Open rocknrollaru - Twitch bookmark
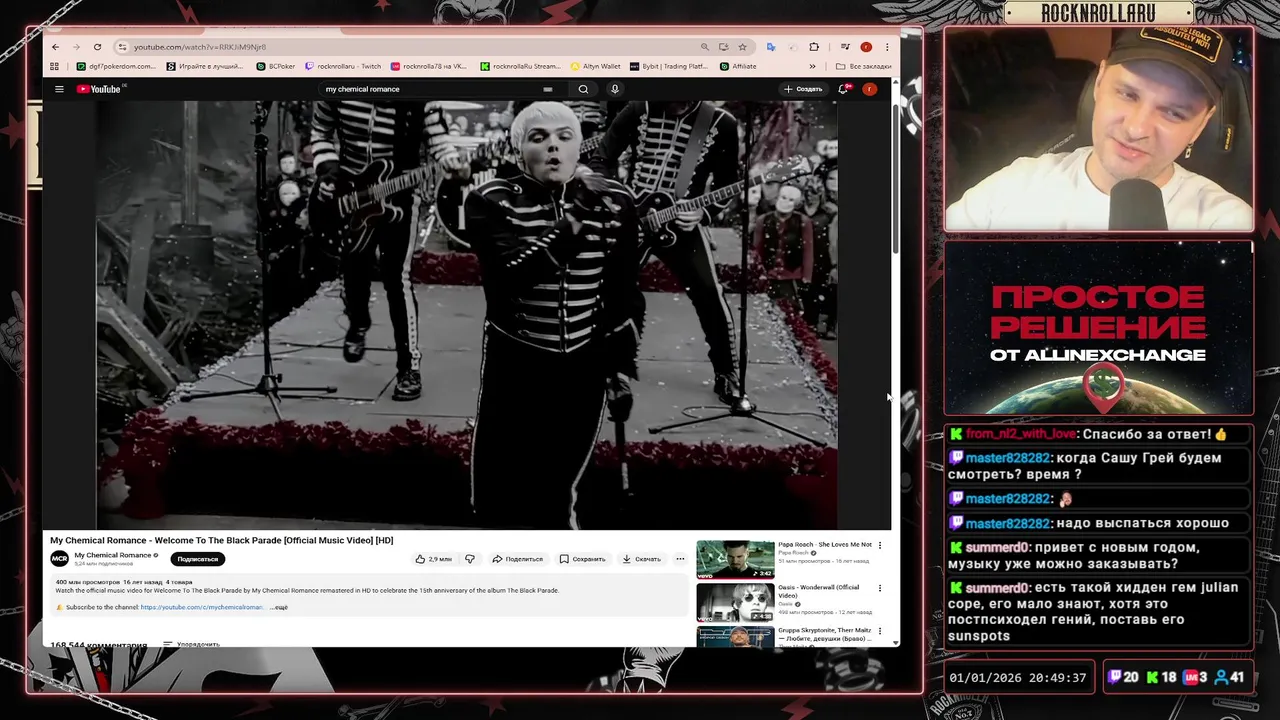 (343, 66)
